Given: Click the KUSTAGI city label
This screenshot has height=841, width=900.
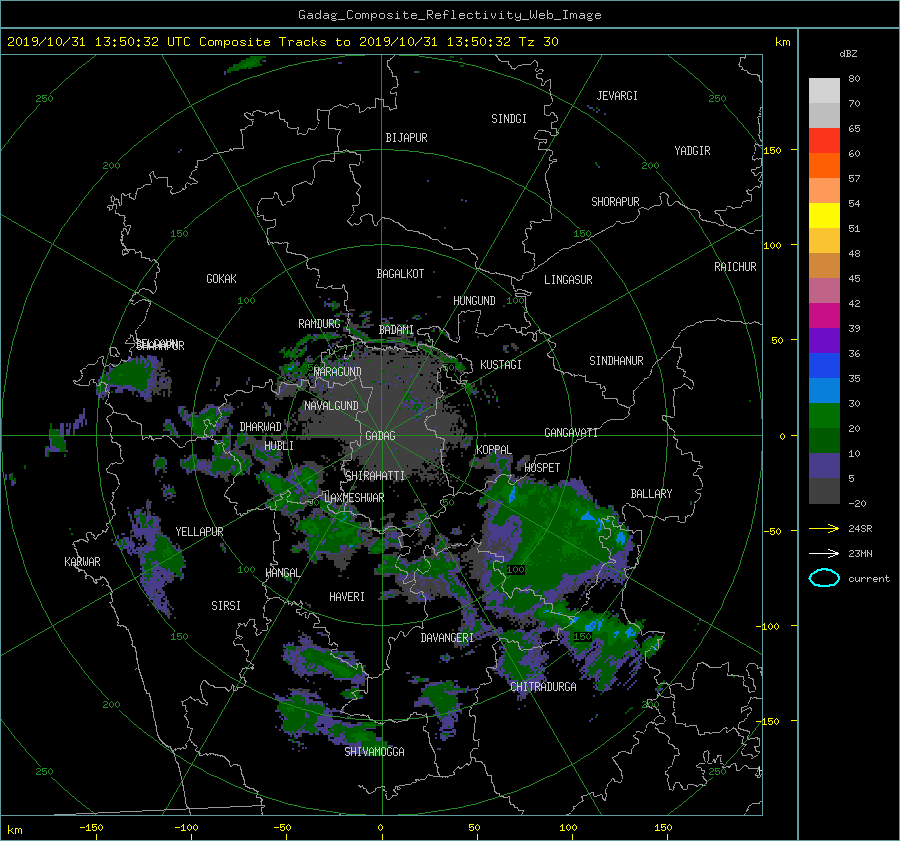Looking at the screenshot, I should point(501,365).
